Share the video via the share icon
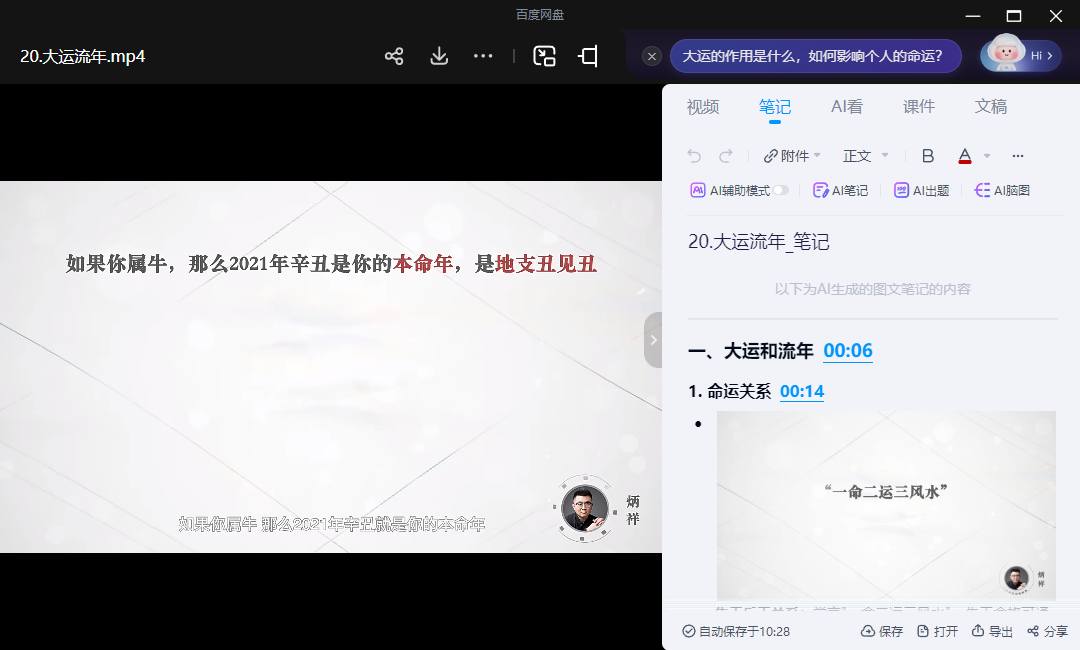This screenshot has width=1080, height=650. [x=394, y=57]
